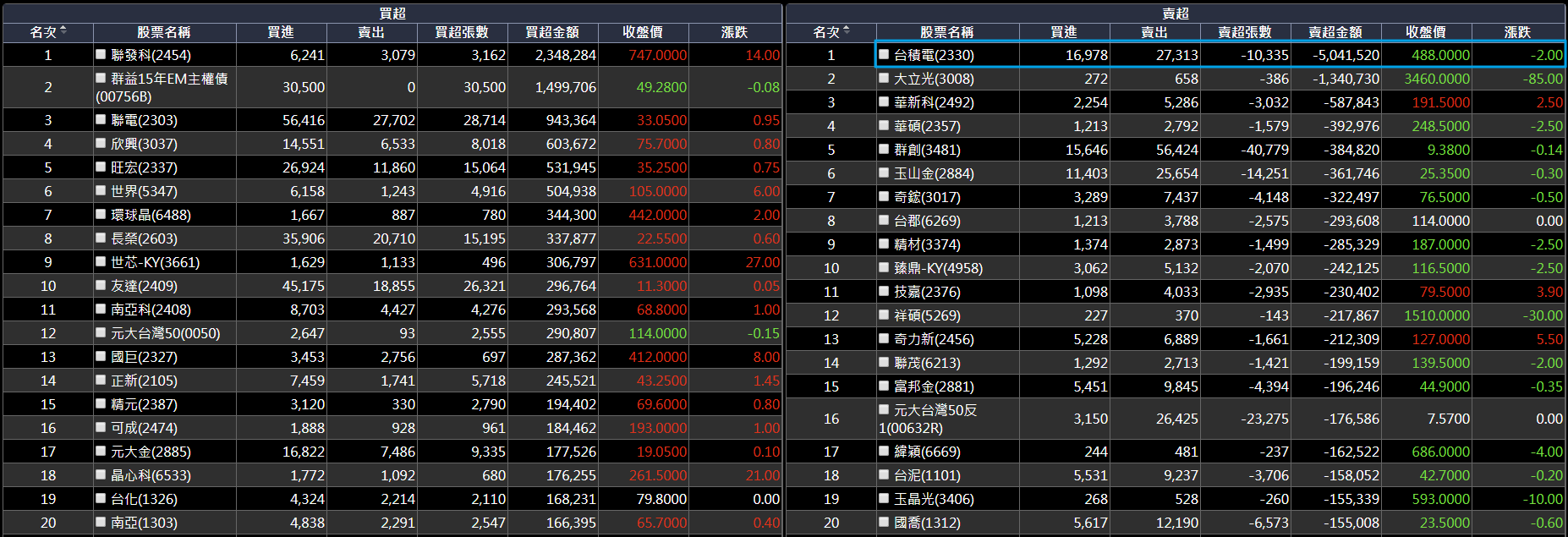Open stock name 富邦金(2881)
Image resolution: width=1568 pixels, height=537 pixels.
click(934, 386)
